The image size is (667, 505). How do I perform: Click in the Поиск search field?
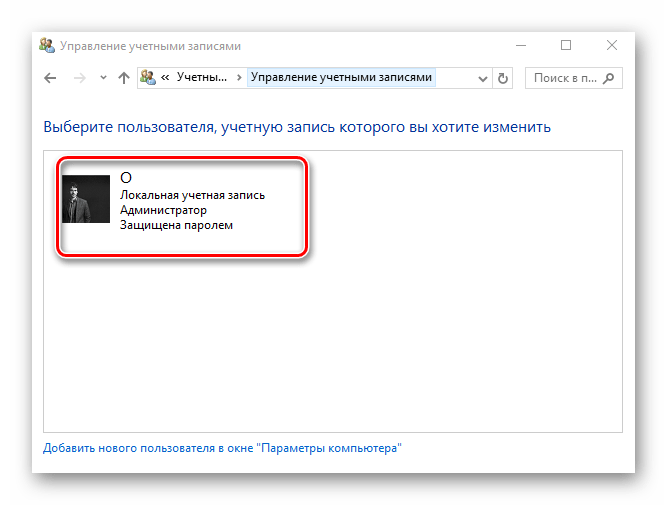click(565, 78)
